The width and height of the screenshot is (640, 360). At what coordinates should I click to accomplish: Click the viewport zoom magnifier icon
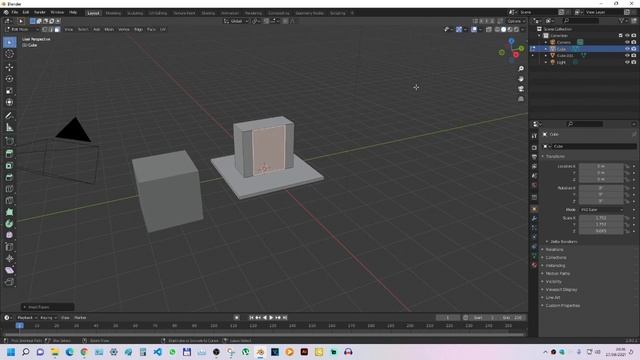coord(521,69)
